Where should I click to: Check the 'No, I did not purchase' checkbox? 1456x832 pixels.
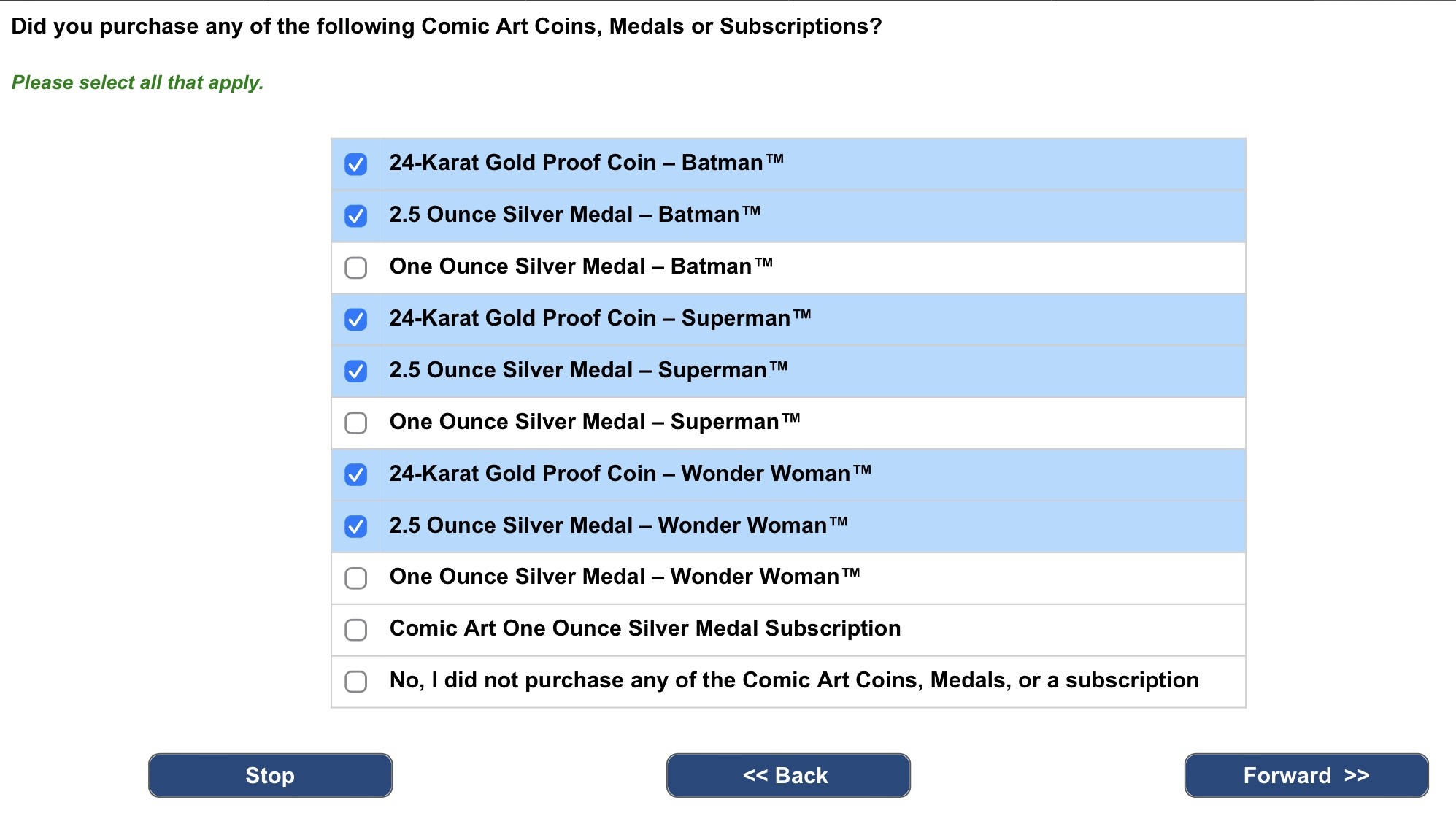coord(355,682)
